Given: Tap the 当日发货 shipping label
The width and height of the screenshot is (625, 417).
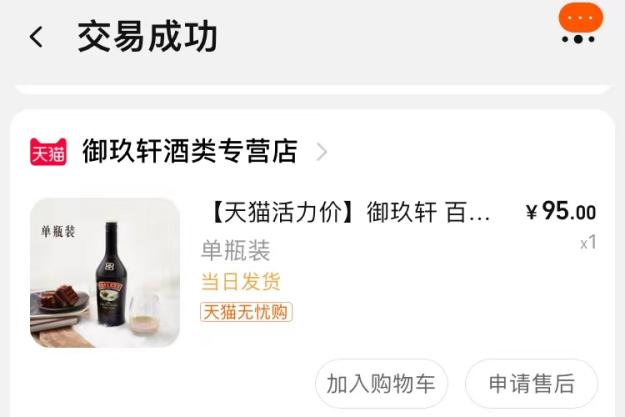Looking at the screenshot, I should click(x=241, y=282).
